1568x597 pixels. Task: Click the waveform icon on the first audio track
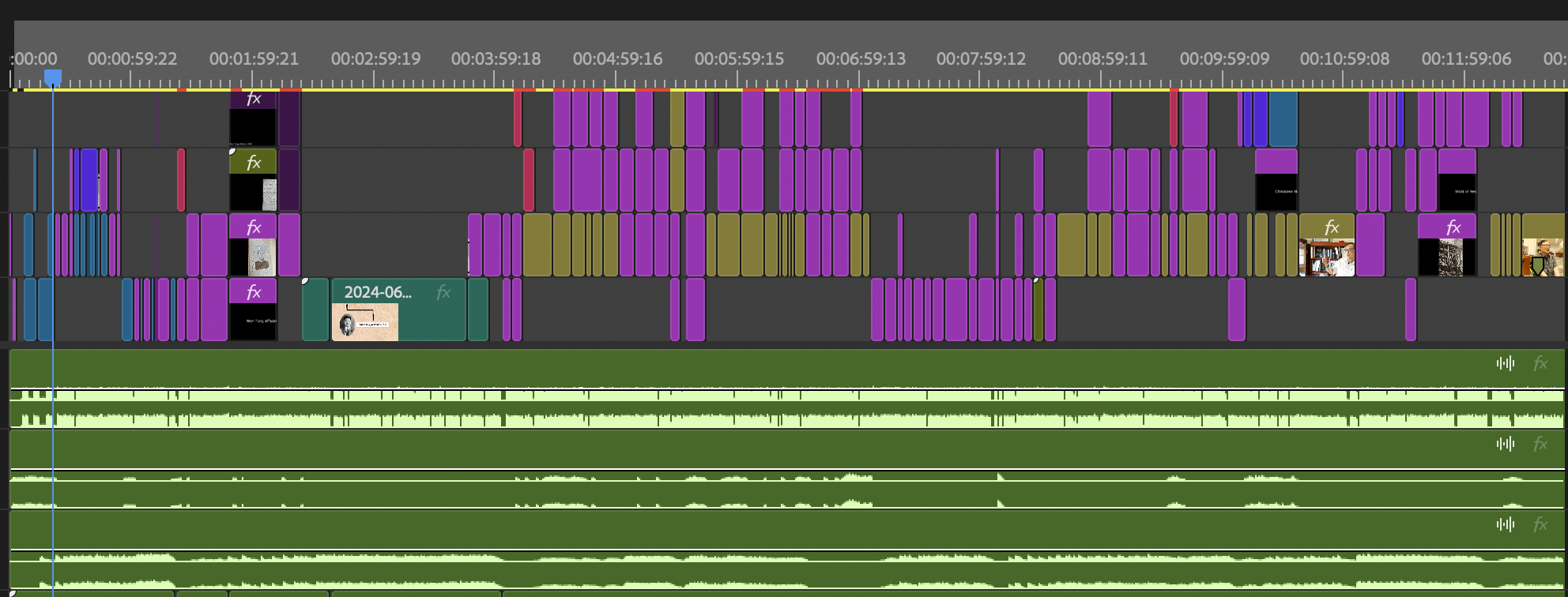coord(1506,363)
